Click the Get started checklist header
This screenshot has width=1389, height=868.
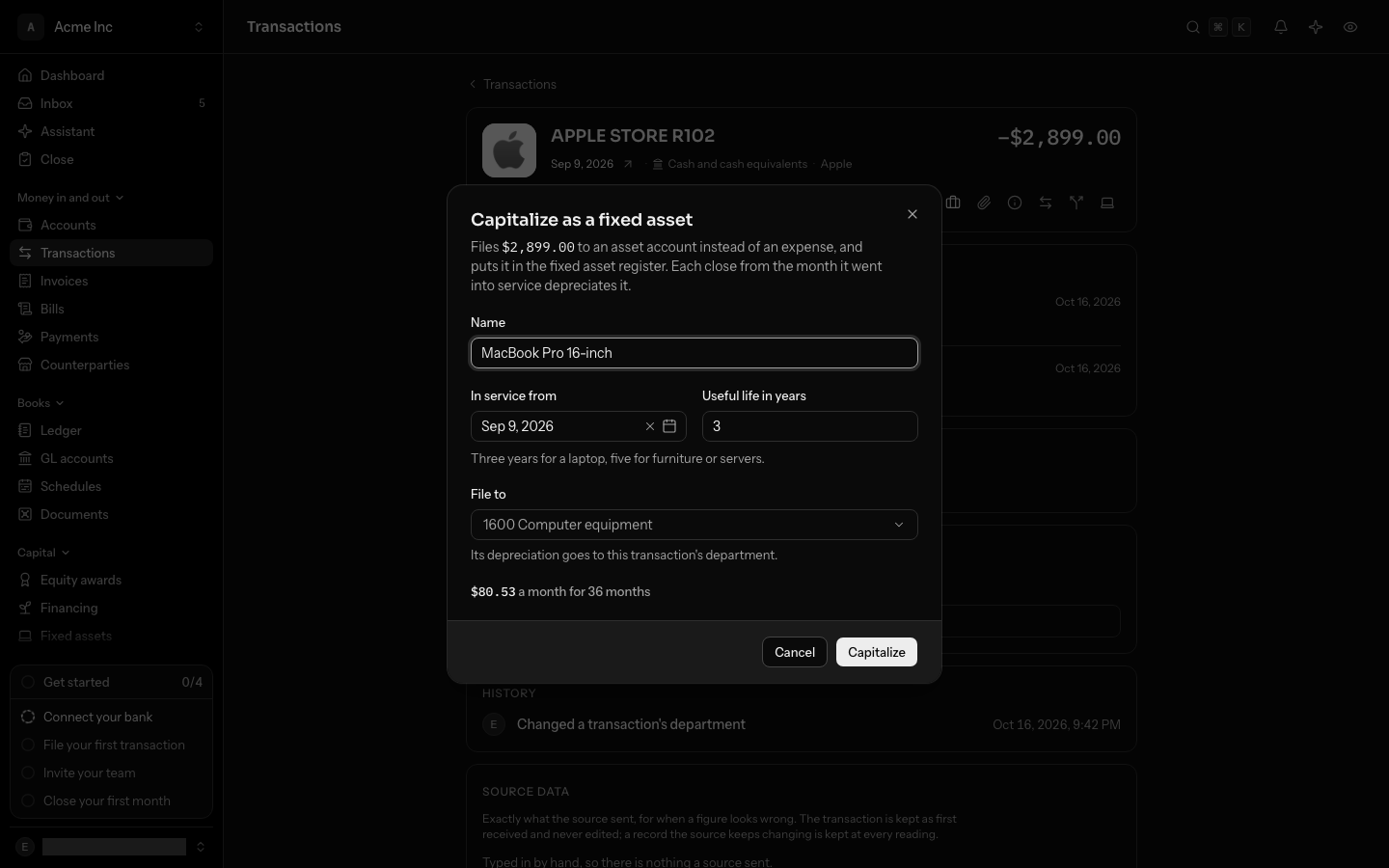coord(111,682)
